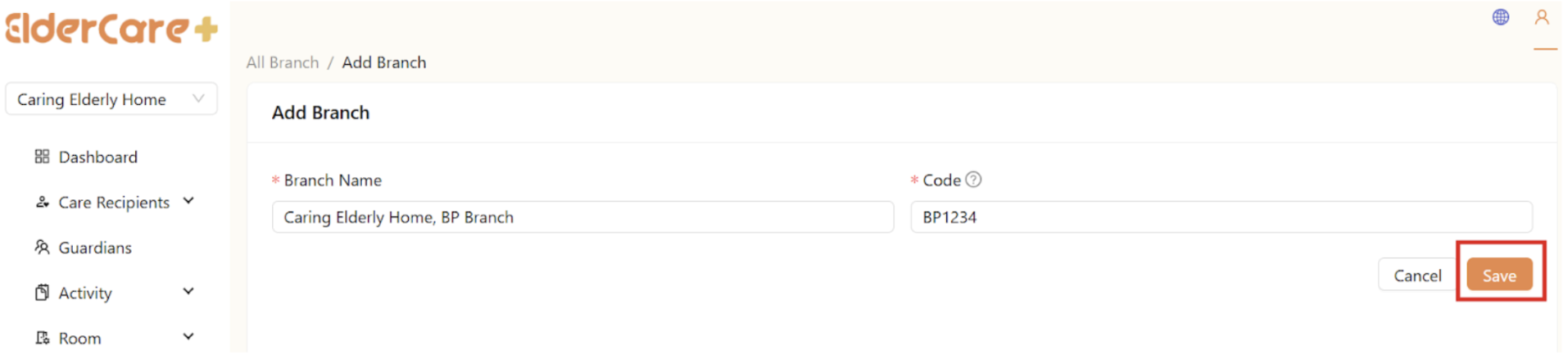
Task: Expand the Activity submenu chevron
Action: pos(188,291)
